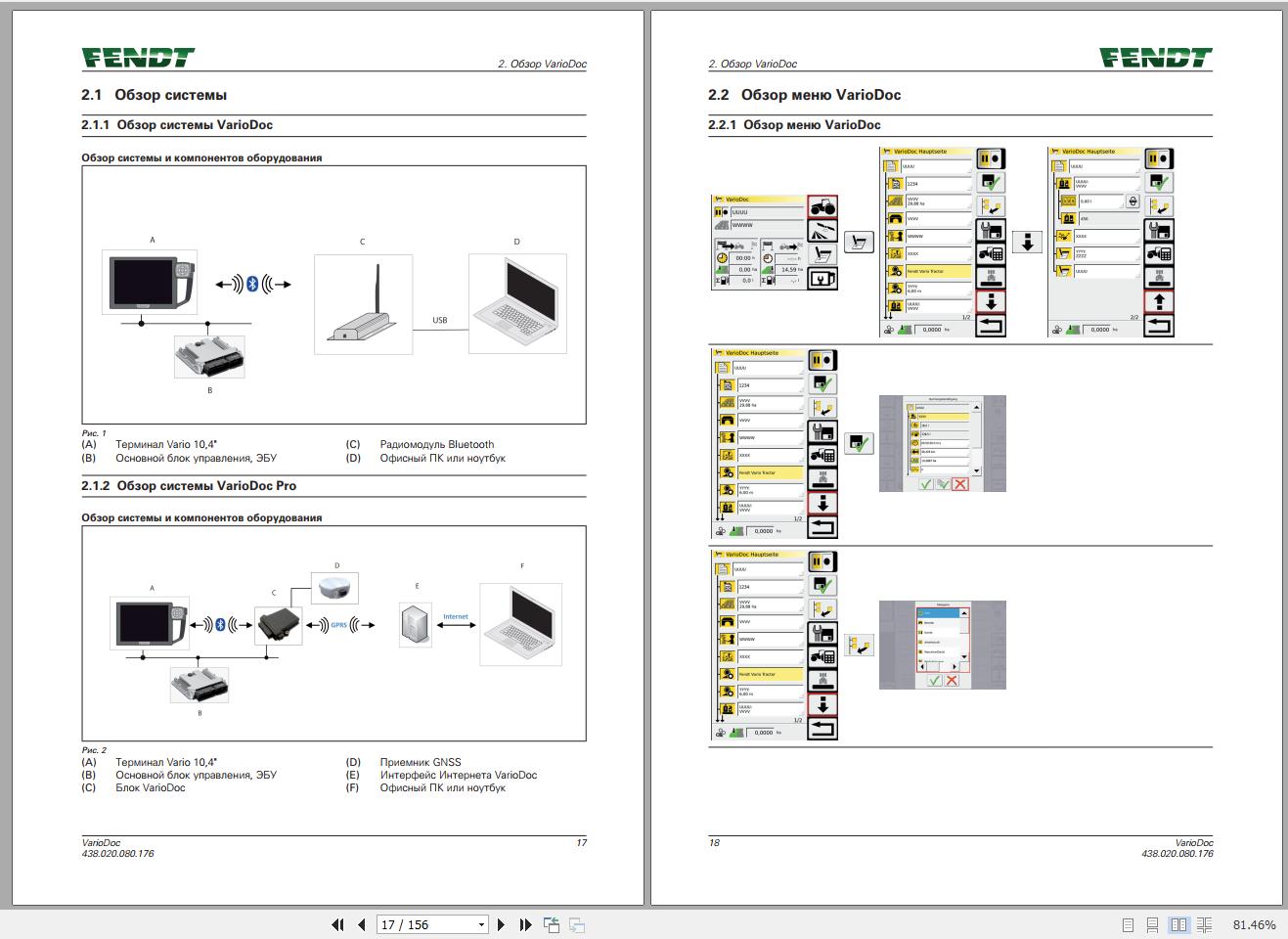The width and height of the screenshot is (1288, 939).
Task: Jump to the last page
Action: [525, 924]
